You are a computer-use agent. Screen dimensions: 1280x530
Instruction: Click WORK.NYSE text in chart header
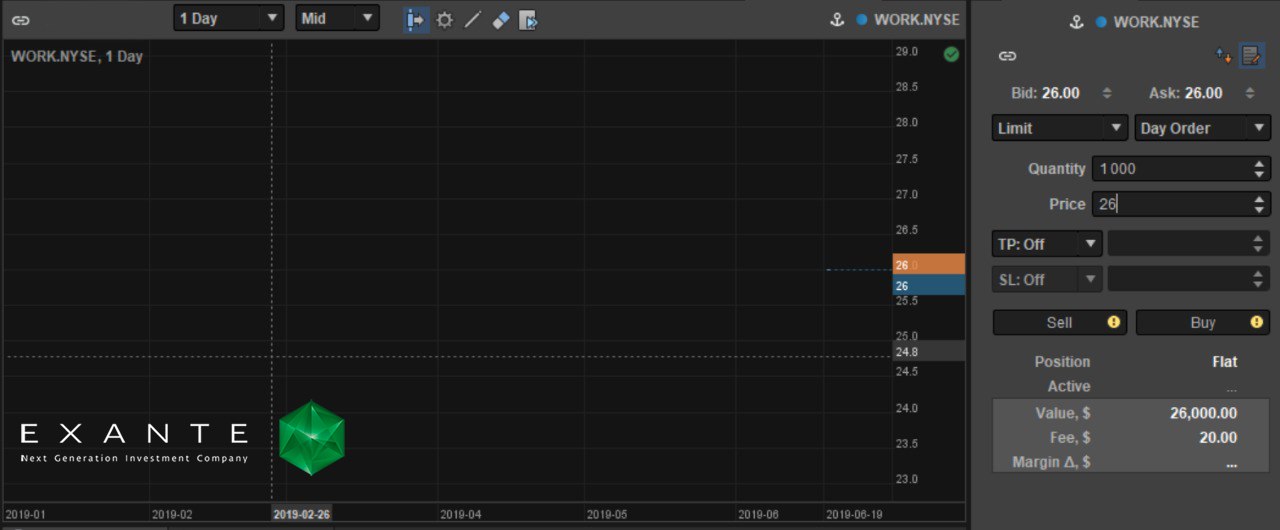(917, 19)
